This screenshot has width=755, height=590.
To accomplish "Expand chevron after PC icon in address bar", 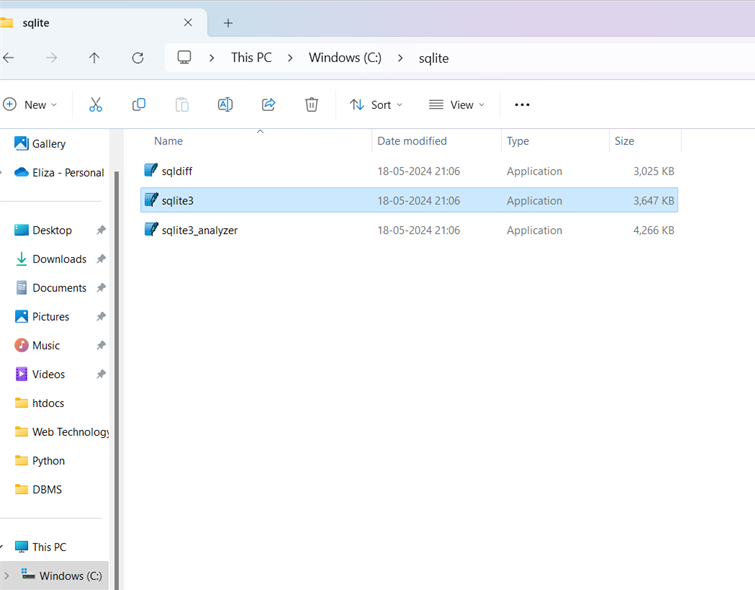I will click(x=211, y=58).
